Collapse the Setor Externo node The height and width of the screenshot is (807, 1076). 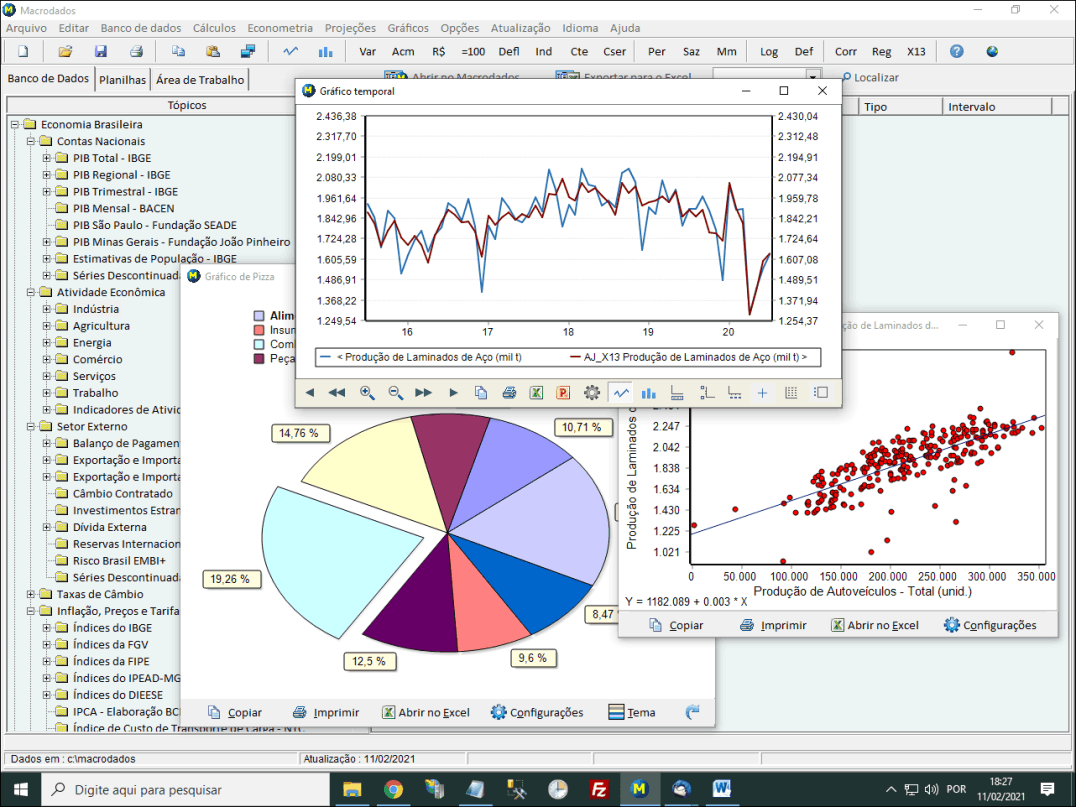tap(31, 426)
